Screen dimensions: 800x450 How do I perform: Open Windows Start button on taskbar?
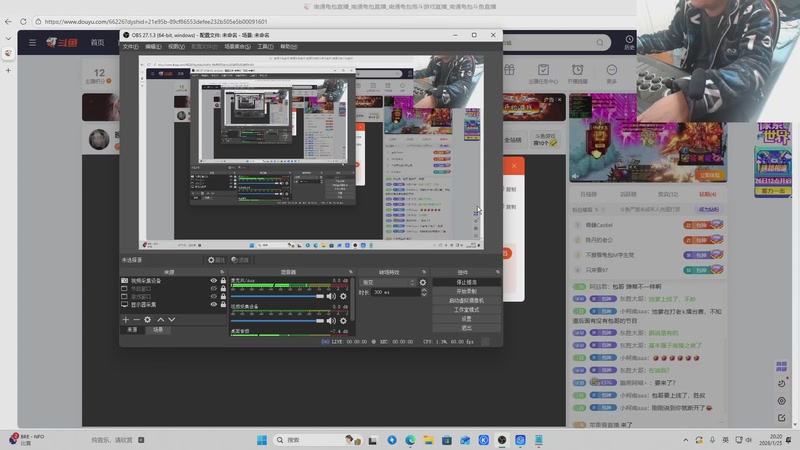click(262, 440)
